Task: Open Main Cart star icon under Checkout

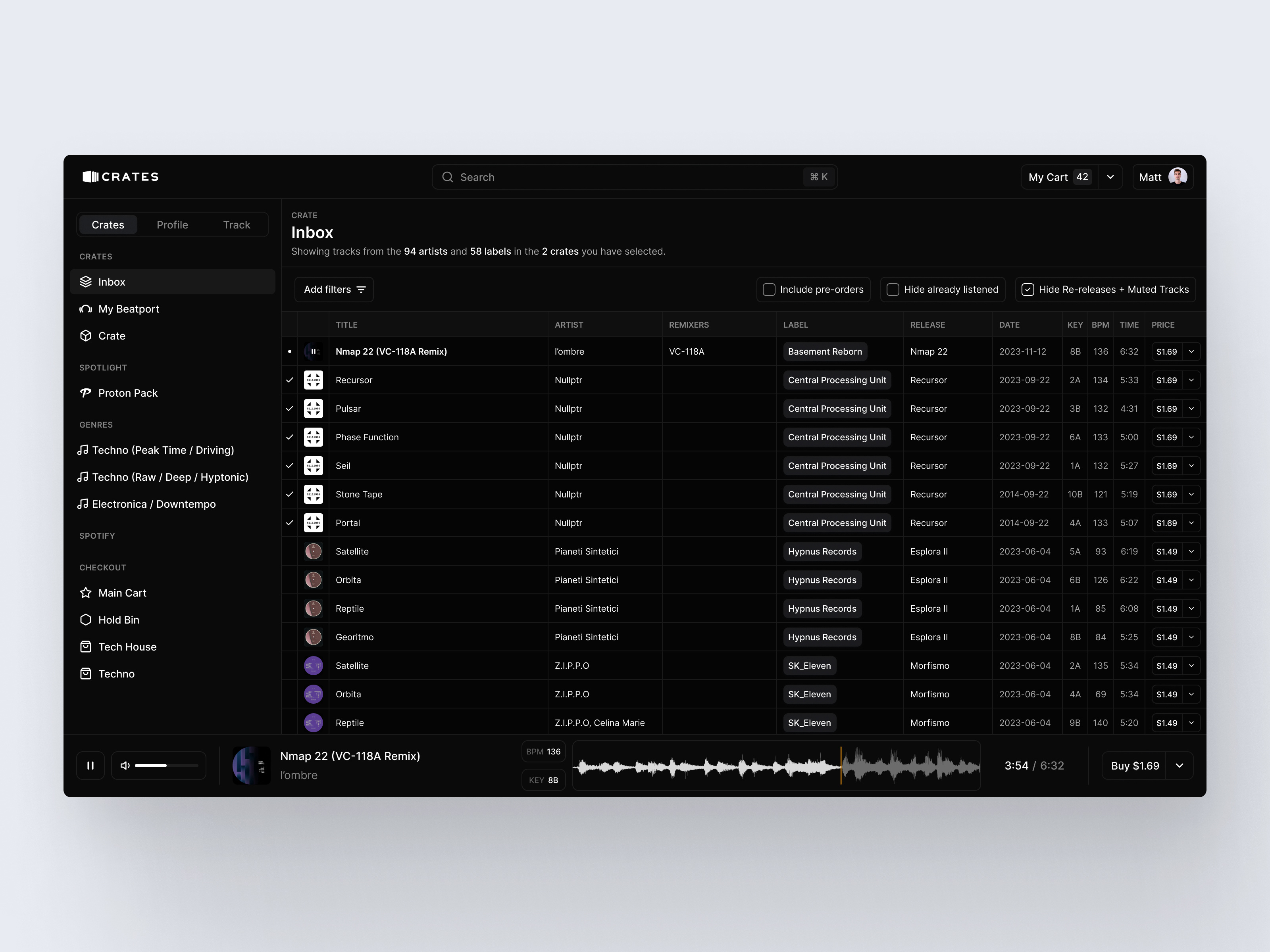Action: 86,592
